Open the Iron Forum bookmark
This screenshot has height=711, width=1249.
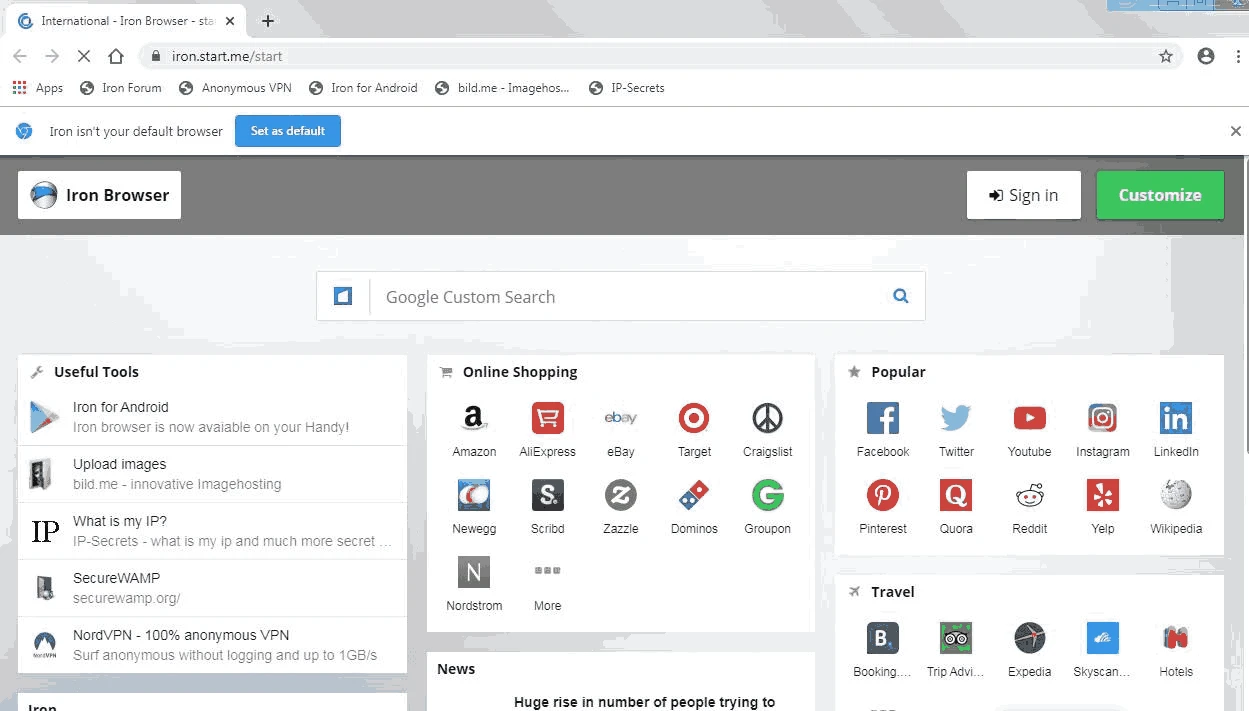121,88
